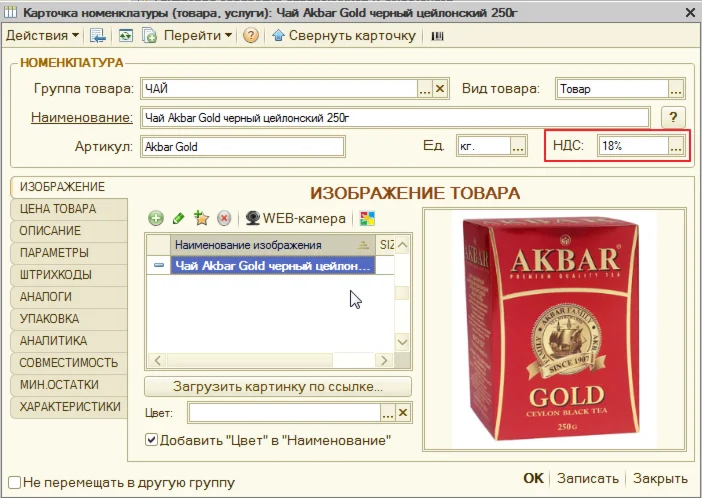Switch to the ЦЕНА ТОВАРА tab
The height and width of the screenshot is (498, 702).
(68, 209)
